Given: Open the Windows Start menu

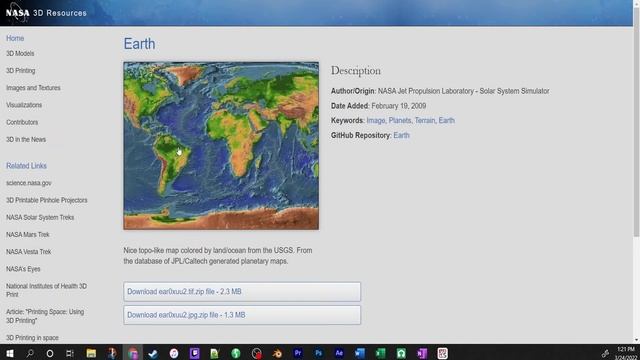Looking at the screenshot, I should 9,353.
